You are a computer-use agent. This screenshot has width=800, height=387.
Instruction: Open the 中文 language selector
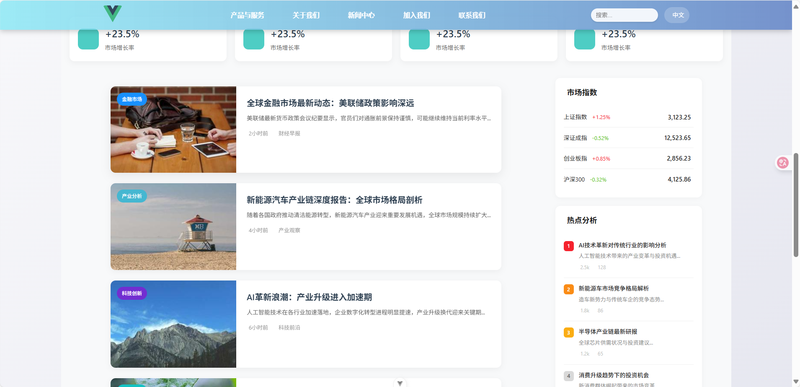coord(677,15)
